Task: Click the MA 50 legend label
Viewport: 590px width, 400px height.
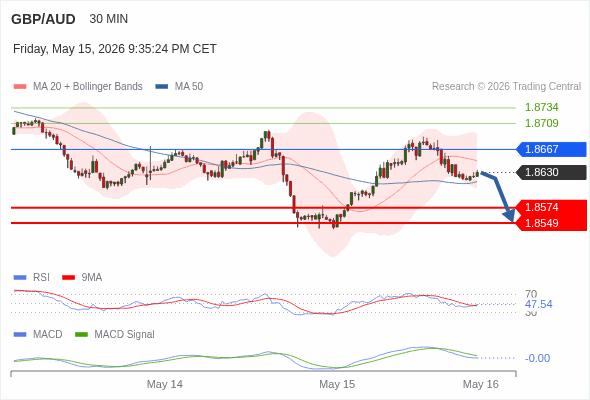Action: click(189, 87)
